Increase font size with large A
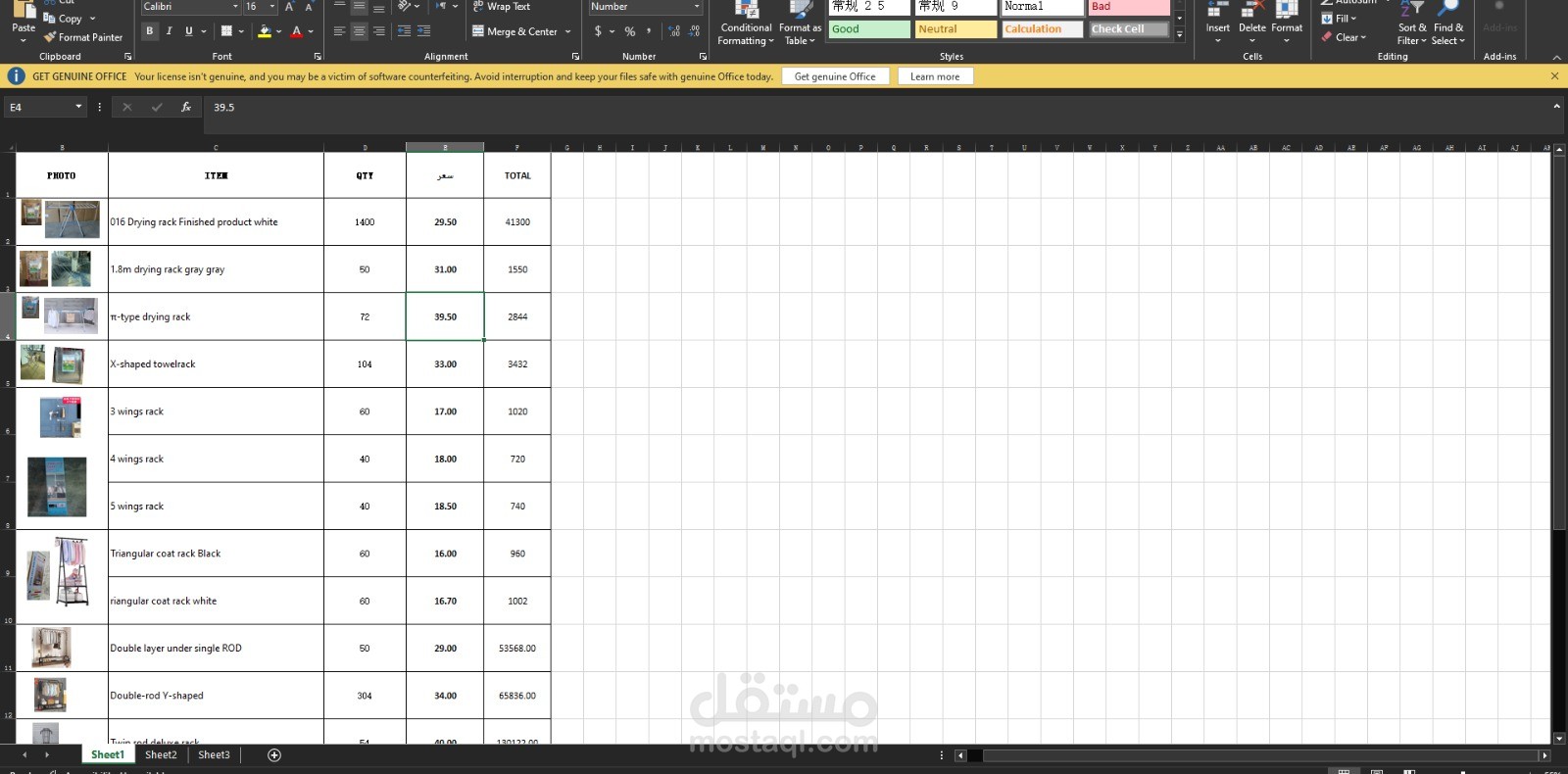Image resolution: width=1568 pixels, height=774 pixels. pyautogui.click(x=289, y=7)
